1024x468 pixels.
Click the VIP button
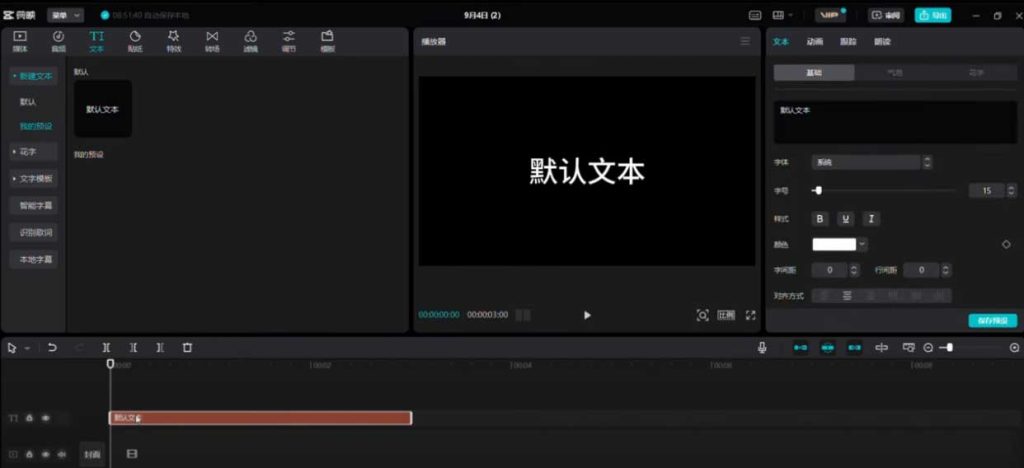tap(831, 15)
